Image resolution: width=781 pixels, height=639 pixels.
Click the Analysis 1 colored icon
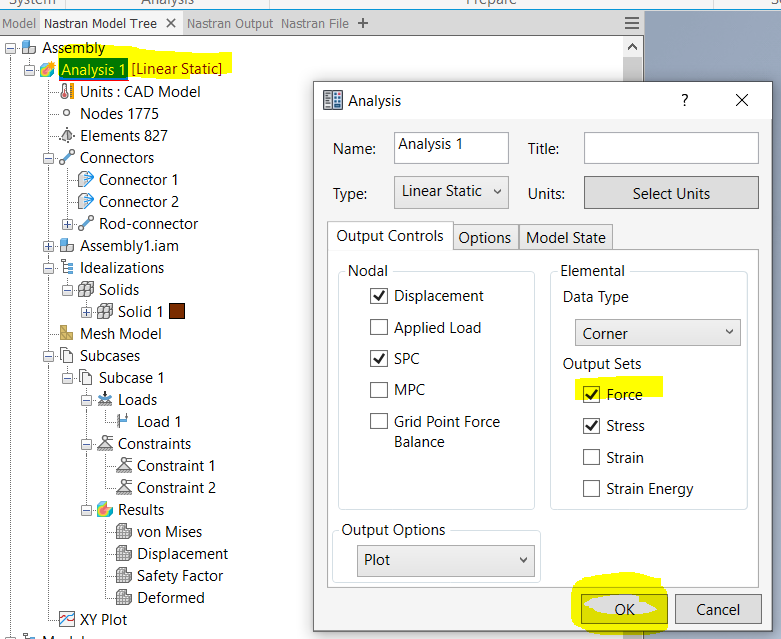coord(48,70)
